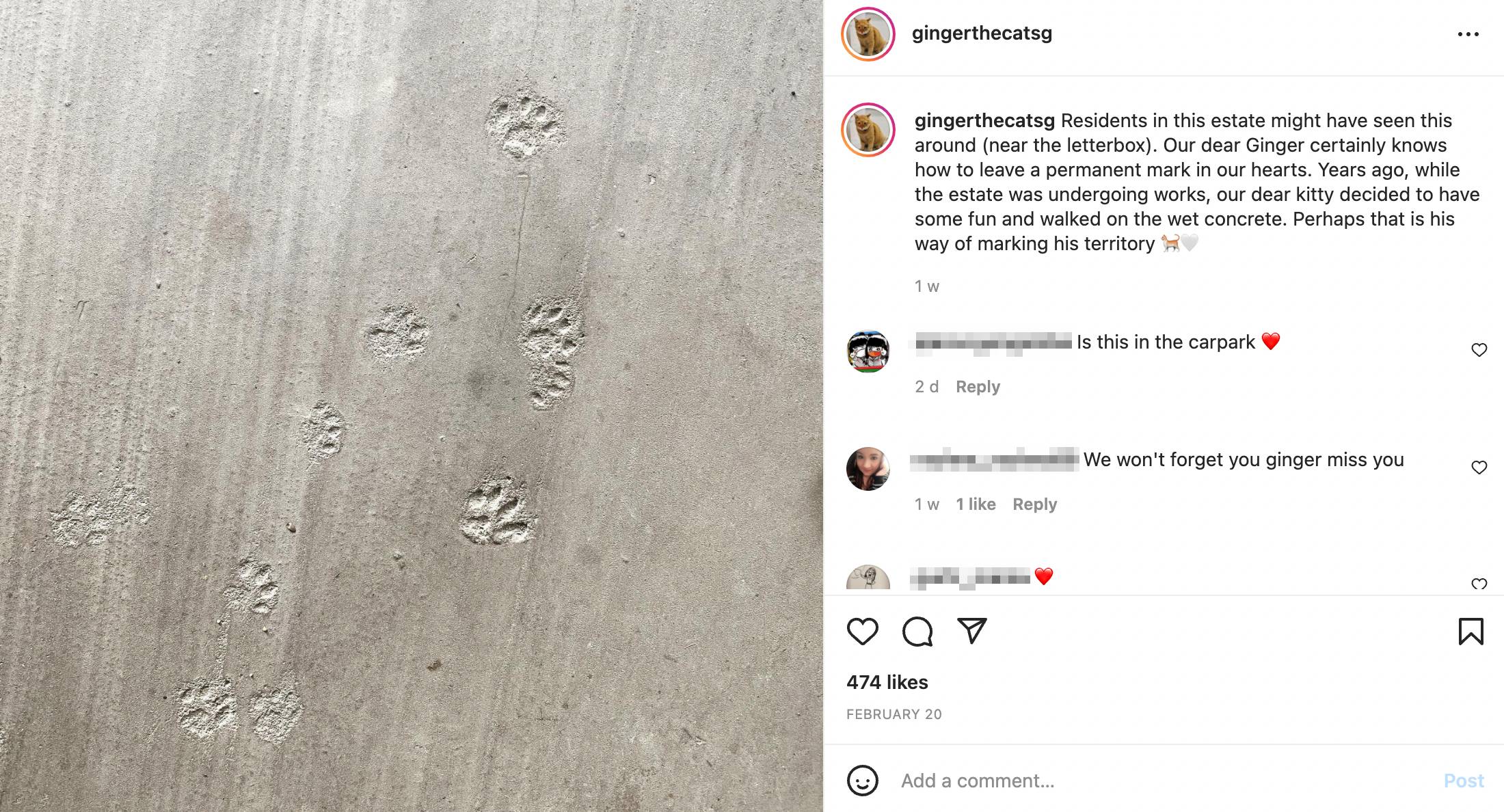Image resolution: width=1504 pixels, height=812 pixels.
Task: Open the "474 likes" list
Action: 887,682
